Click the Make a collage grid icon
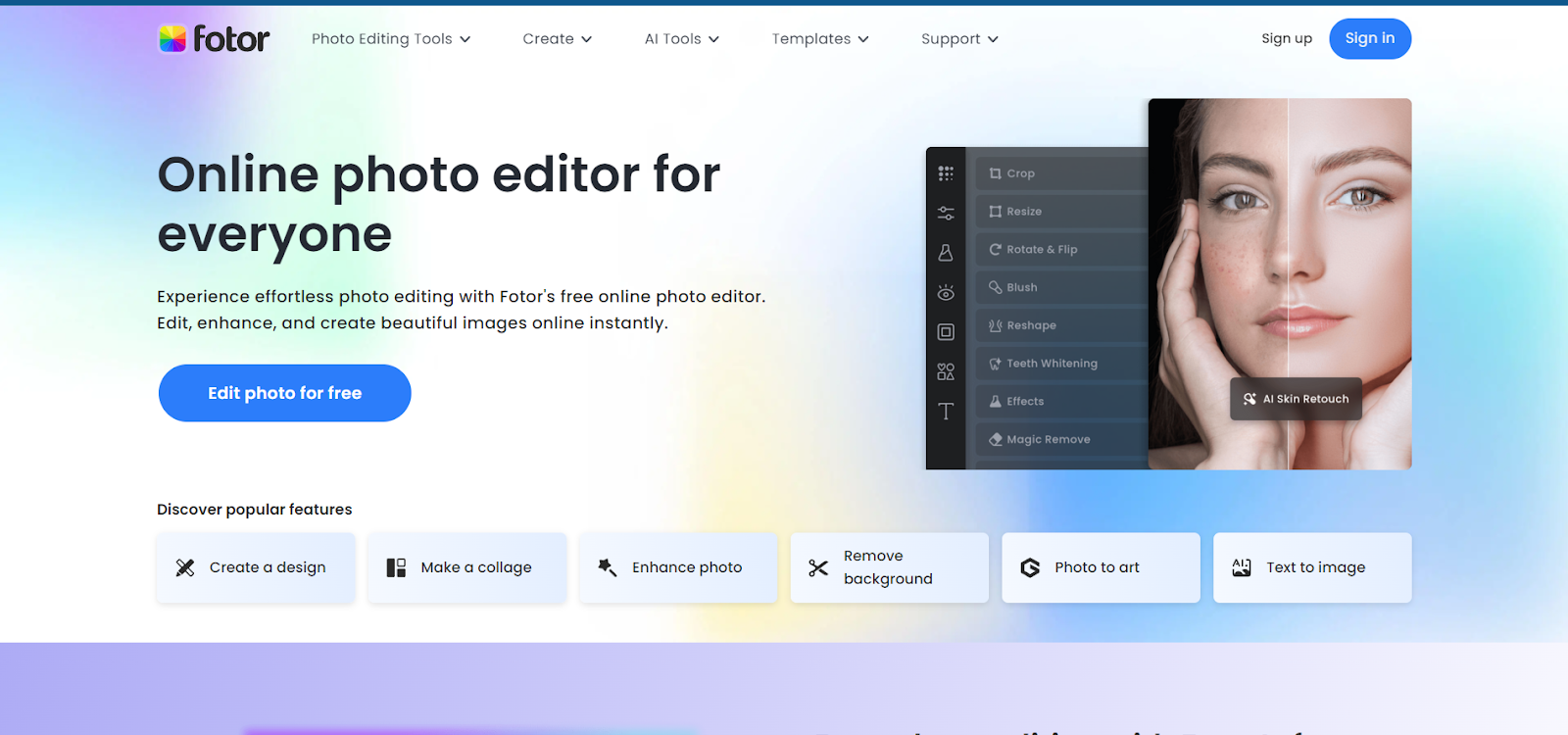The width and height of the screenshot is (1568, 735). 396,567
